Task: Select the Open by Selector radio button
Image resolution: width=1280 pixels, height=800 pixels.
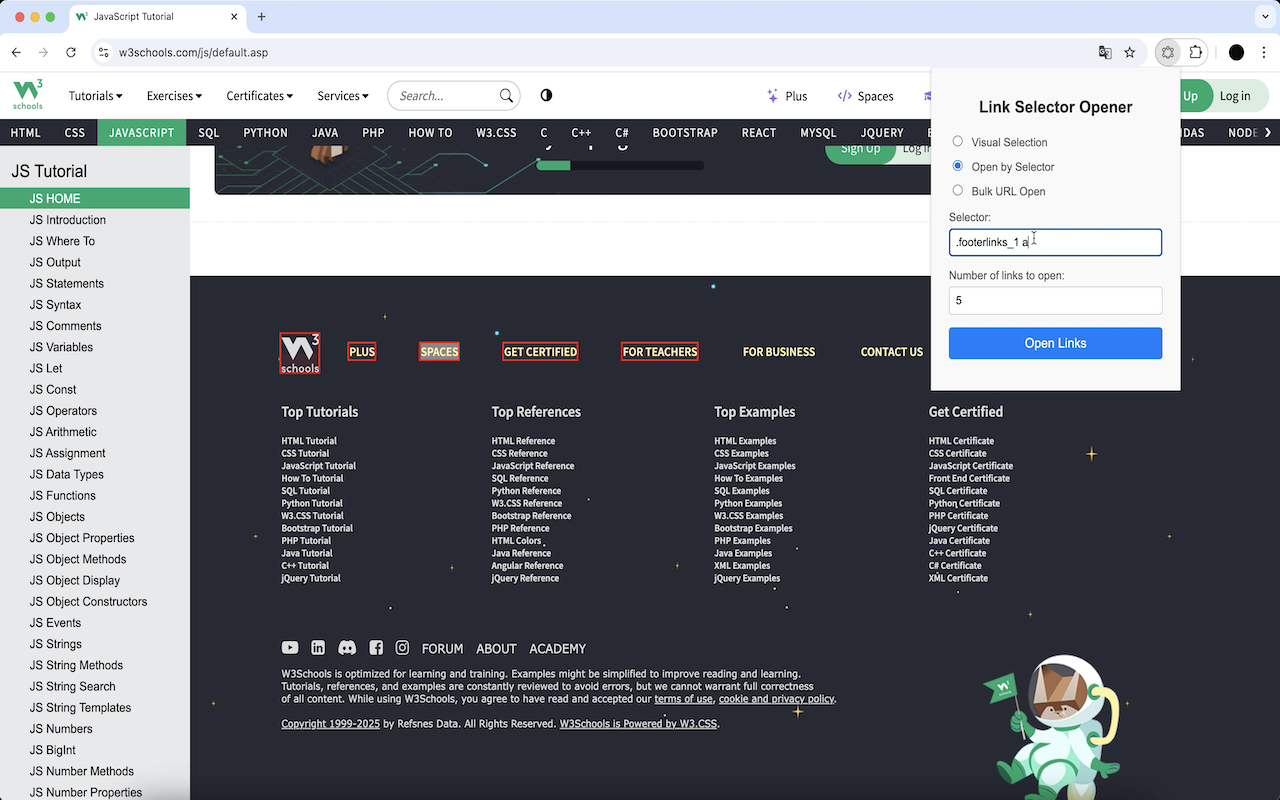Action: (x=957, y=166)
